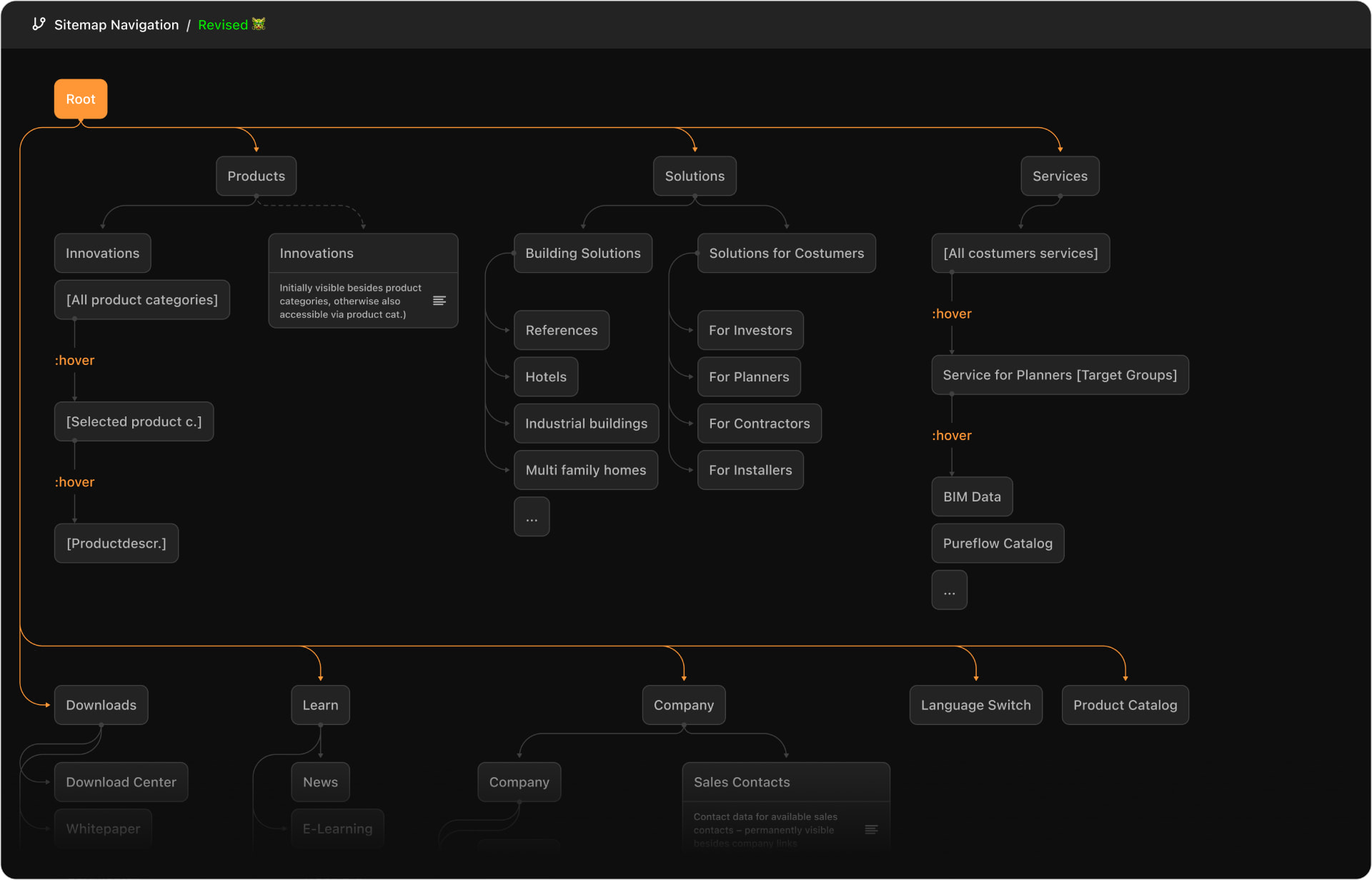Click the :hover label above Productdescr.

75,482
